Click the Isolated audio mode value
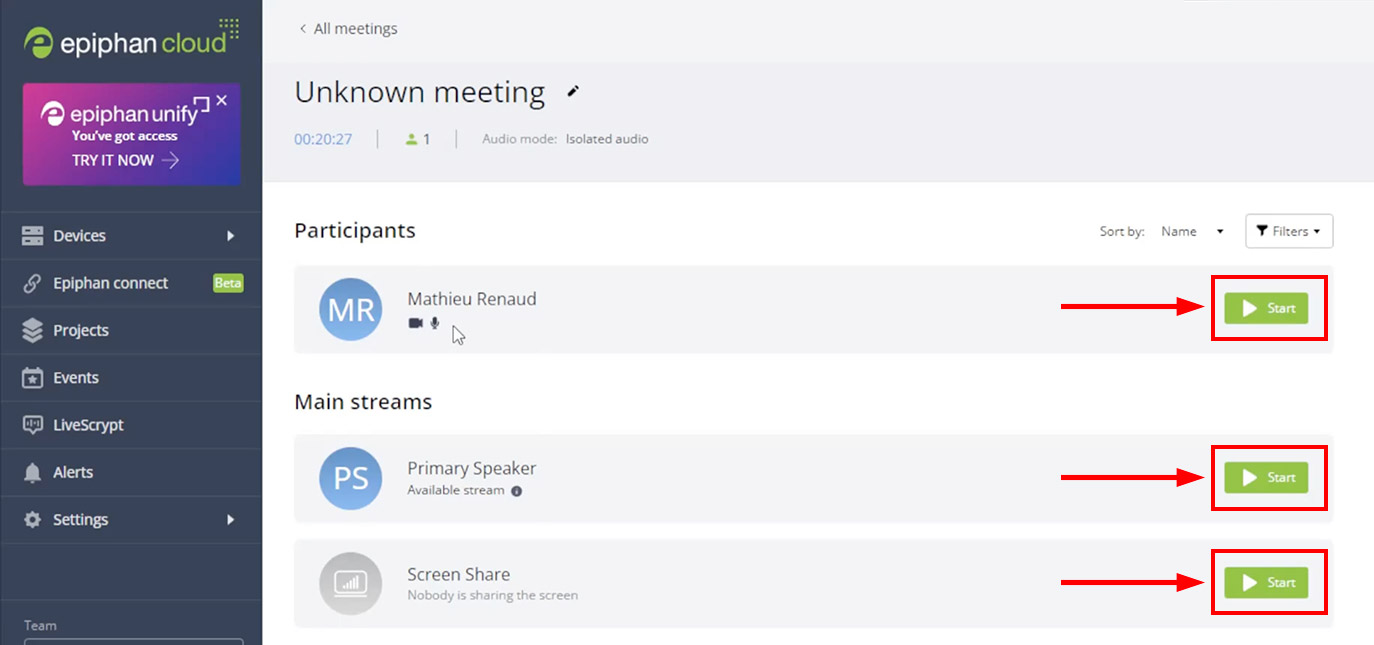 pyautogui.click(x=607, y=139)
